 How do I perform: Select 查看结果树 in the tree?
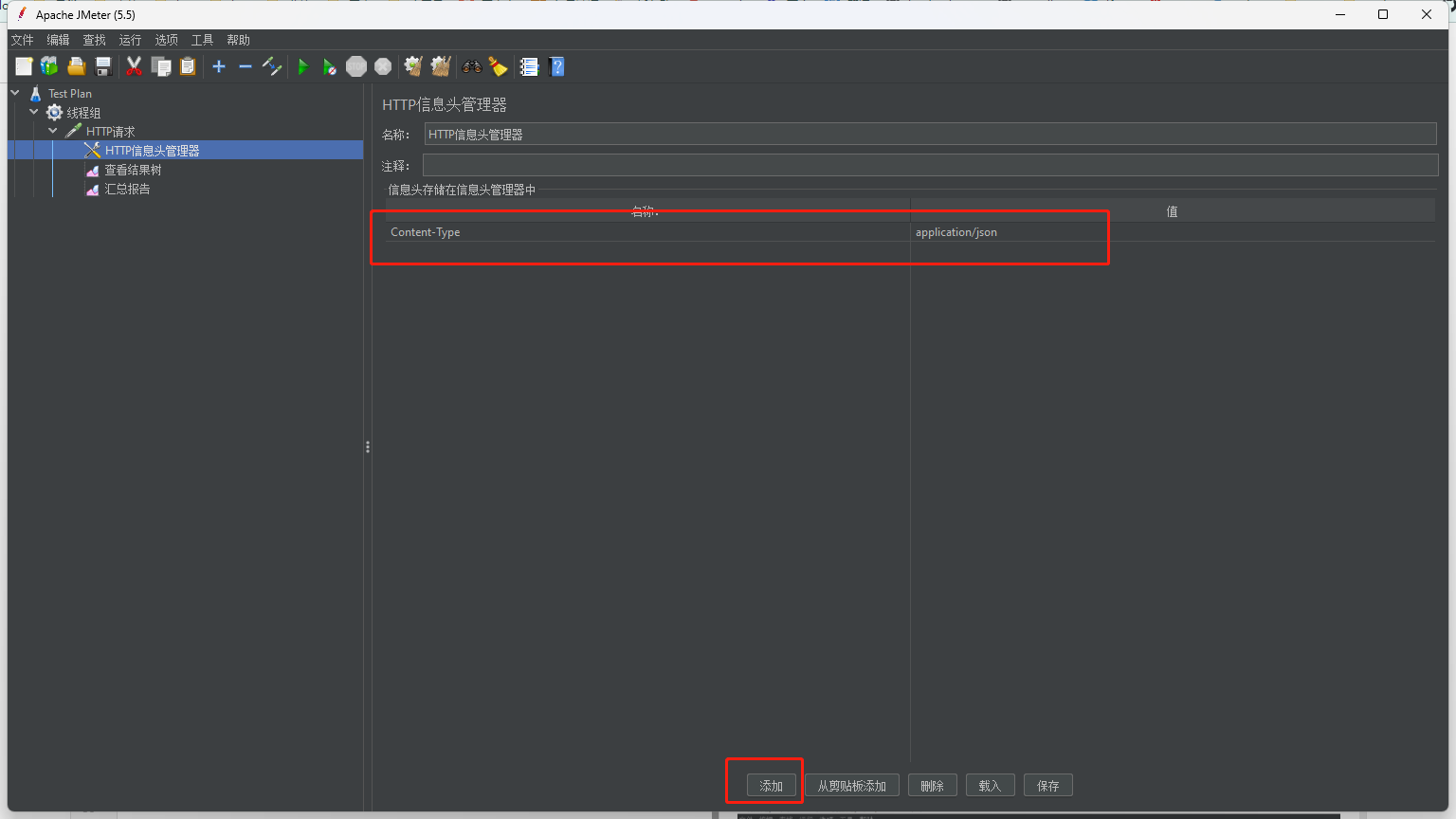click(133, 170)
